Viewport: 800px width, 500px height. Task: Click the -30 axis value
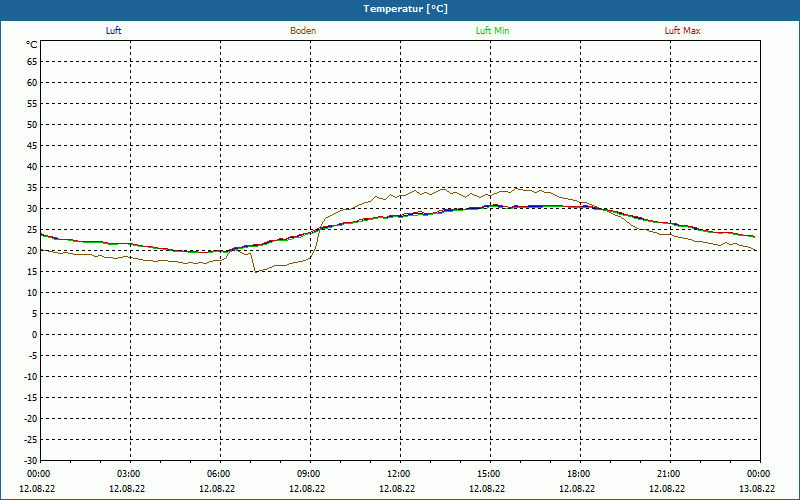point(31,460)
